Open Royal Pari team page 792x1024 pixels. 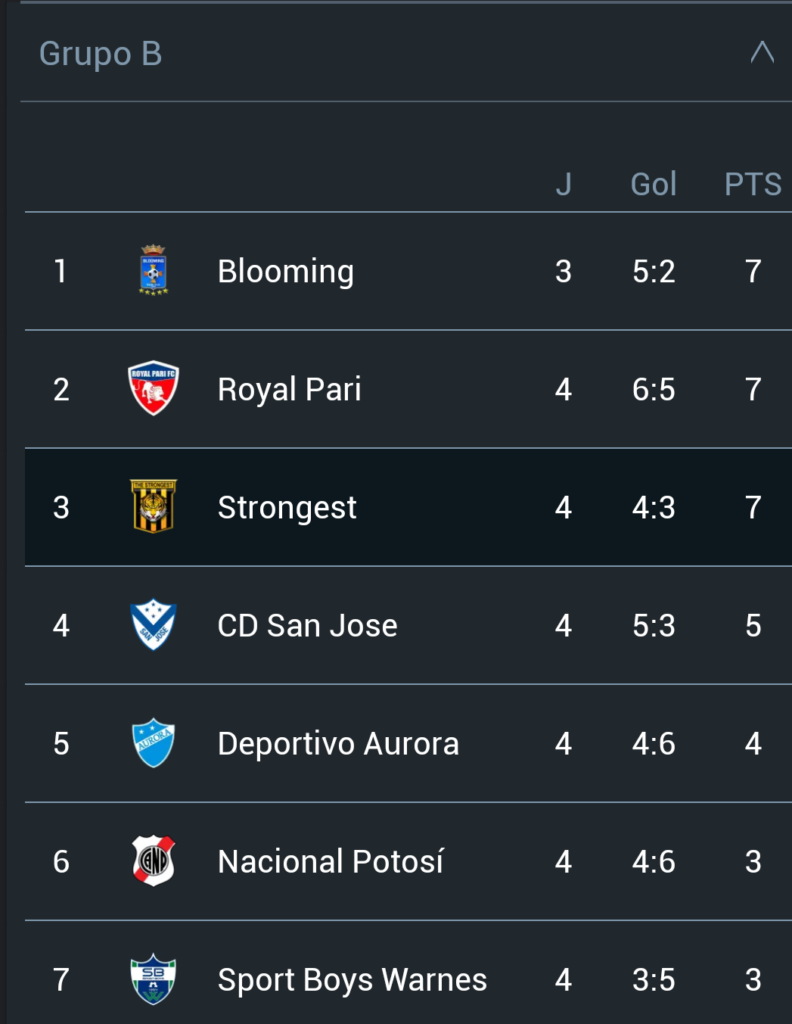click(289, 389)
